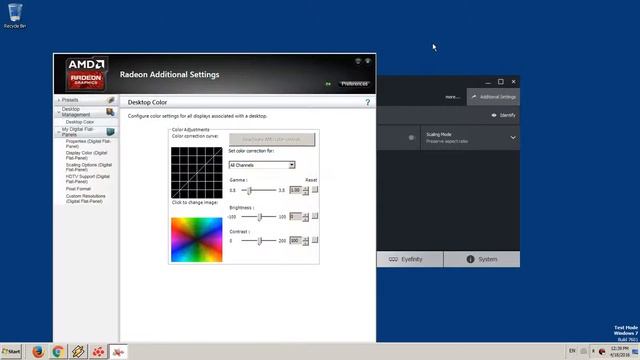This screenshot has width=640, height=360.
Task: Click the more... link in Radeon Settings
Action: coord(452,97)
